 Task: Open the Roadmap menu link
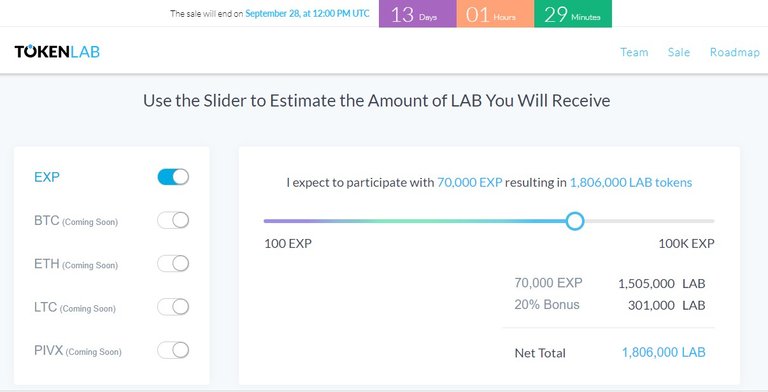point(735,52)
